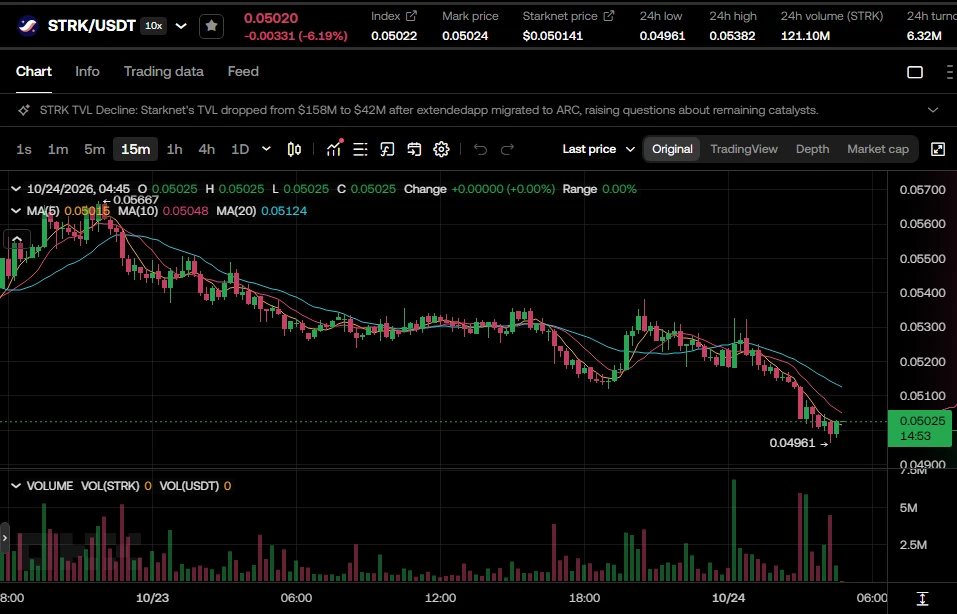957x614 pixels.
Task: Switch chart view to Original
Action: (x=672, y=149)
